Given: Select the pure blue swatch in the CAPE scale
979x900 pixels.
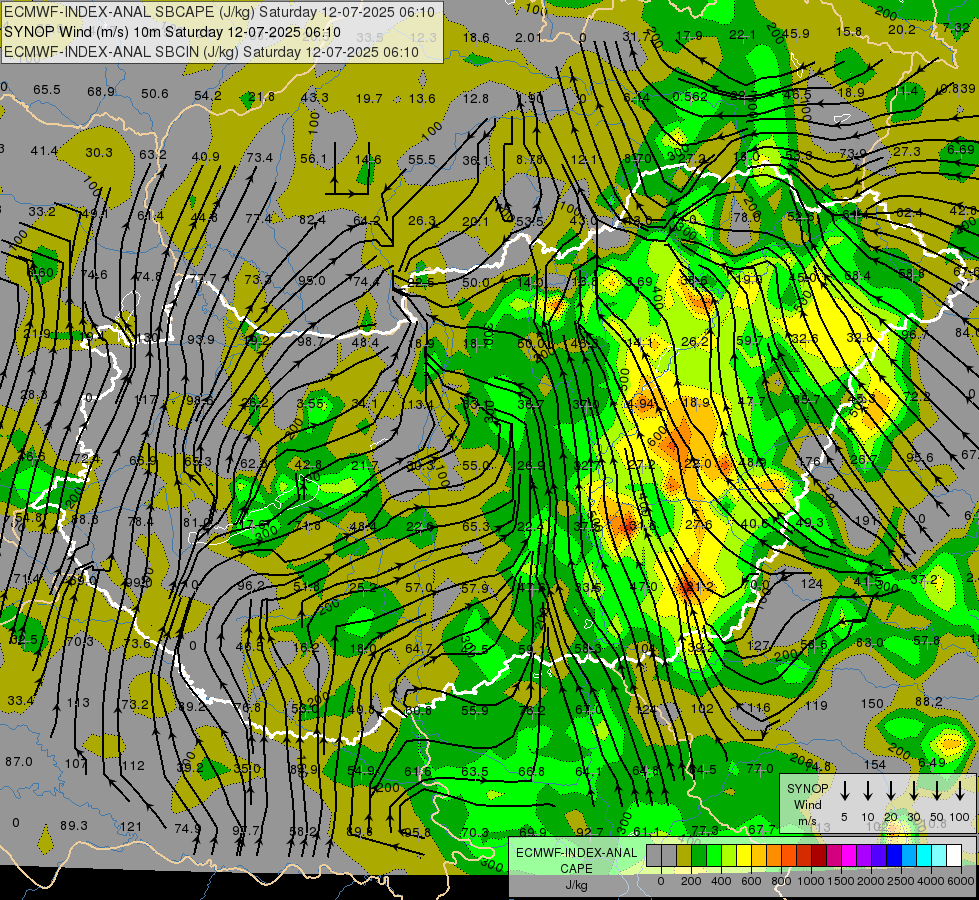Looking at the screenshot, I should 893,856.
